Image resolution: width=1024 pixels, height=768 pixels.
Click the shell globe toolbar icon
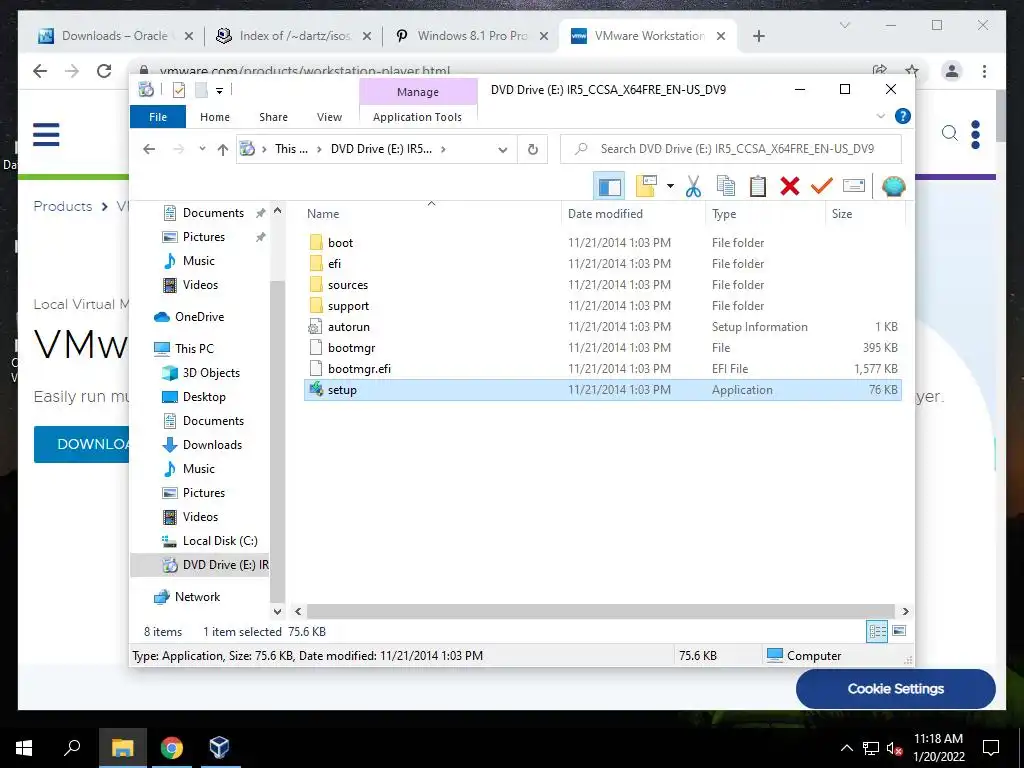(x=893, y=186)
